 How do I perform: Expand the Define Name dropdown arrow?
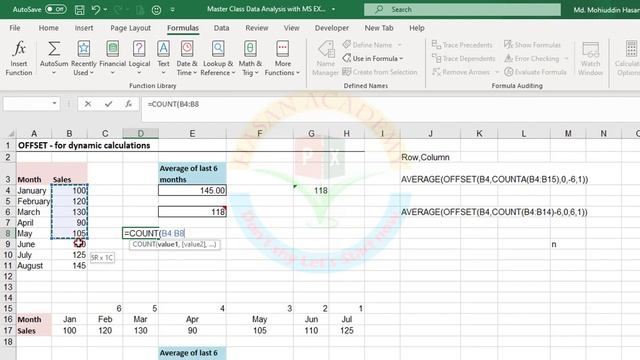coord(400,45)
